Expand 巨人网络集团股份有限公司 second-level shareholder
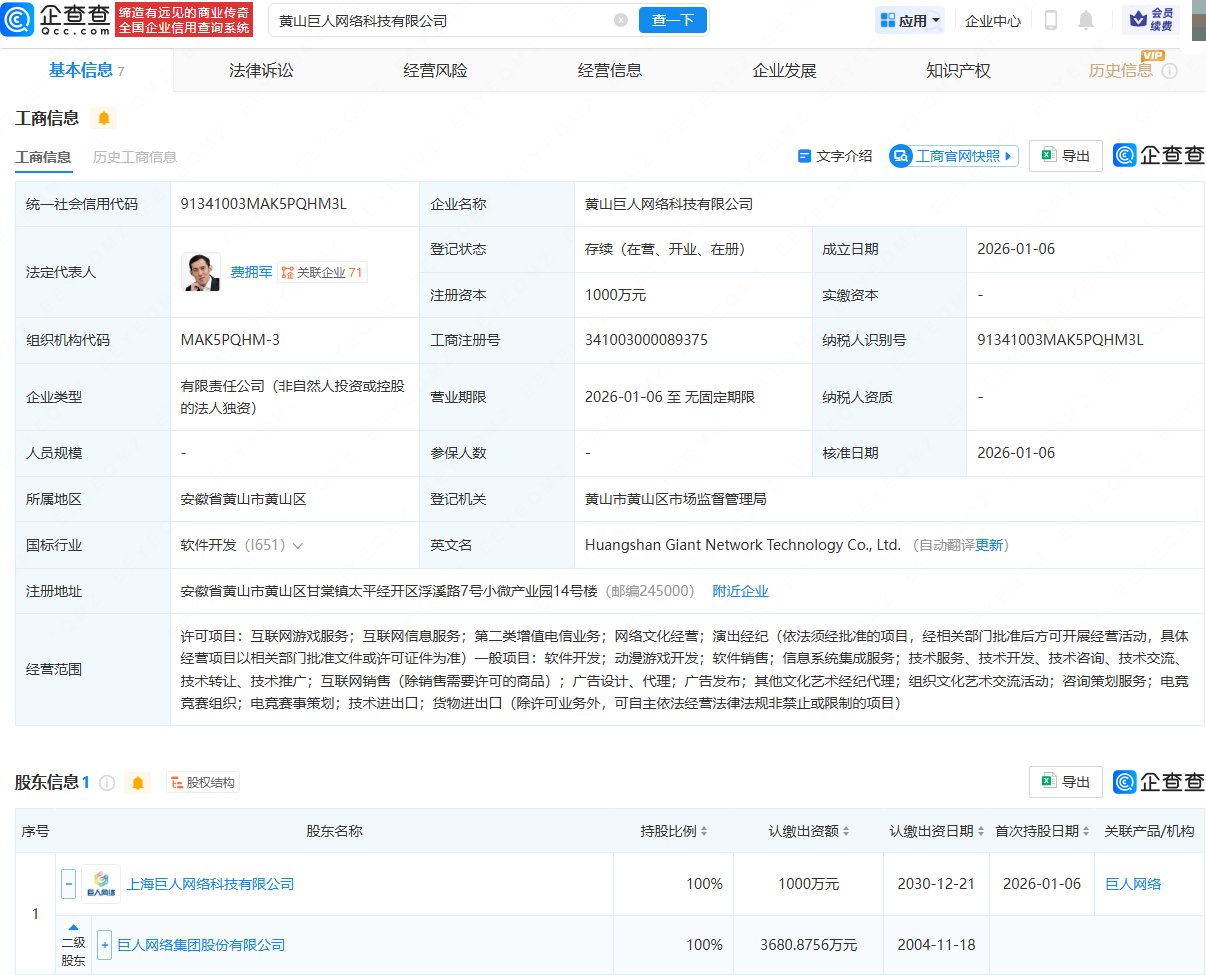 [x=107, y=944]
